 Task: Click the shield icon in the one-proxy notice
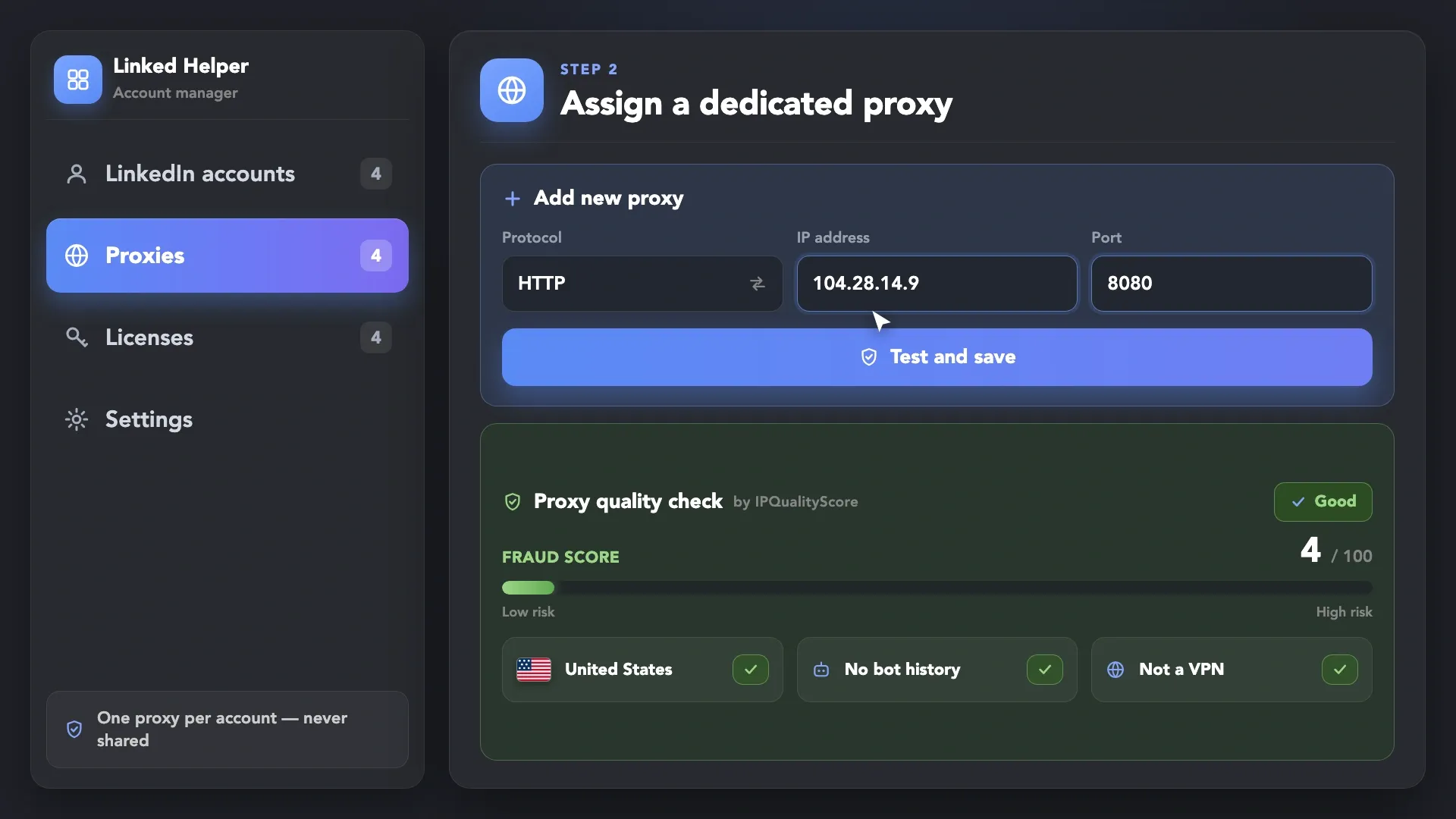pos(74,730)
